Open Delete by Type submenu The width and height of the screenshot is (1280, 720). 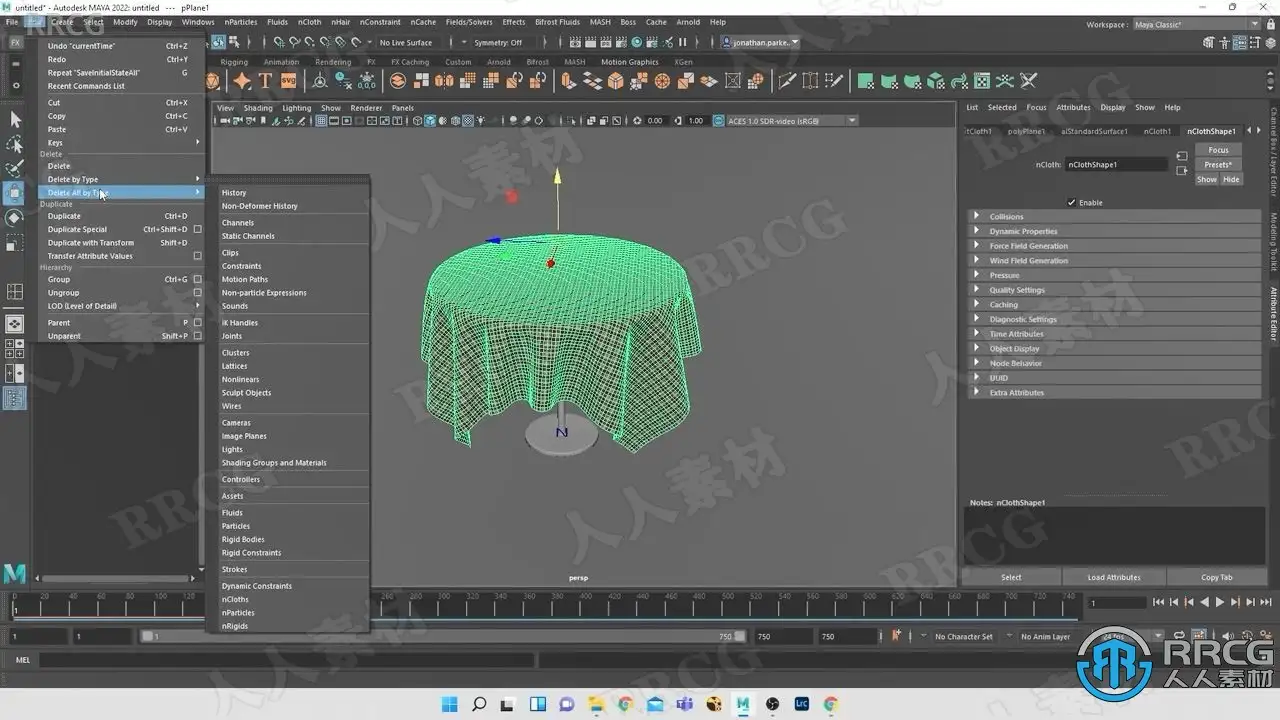coord(123,179)
